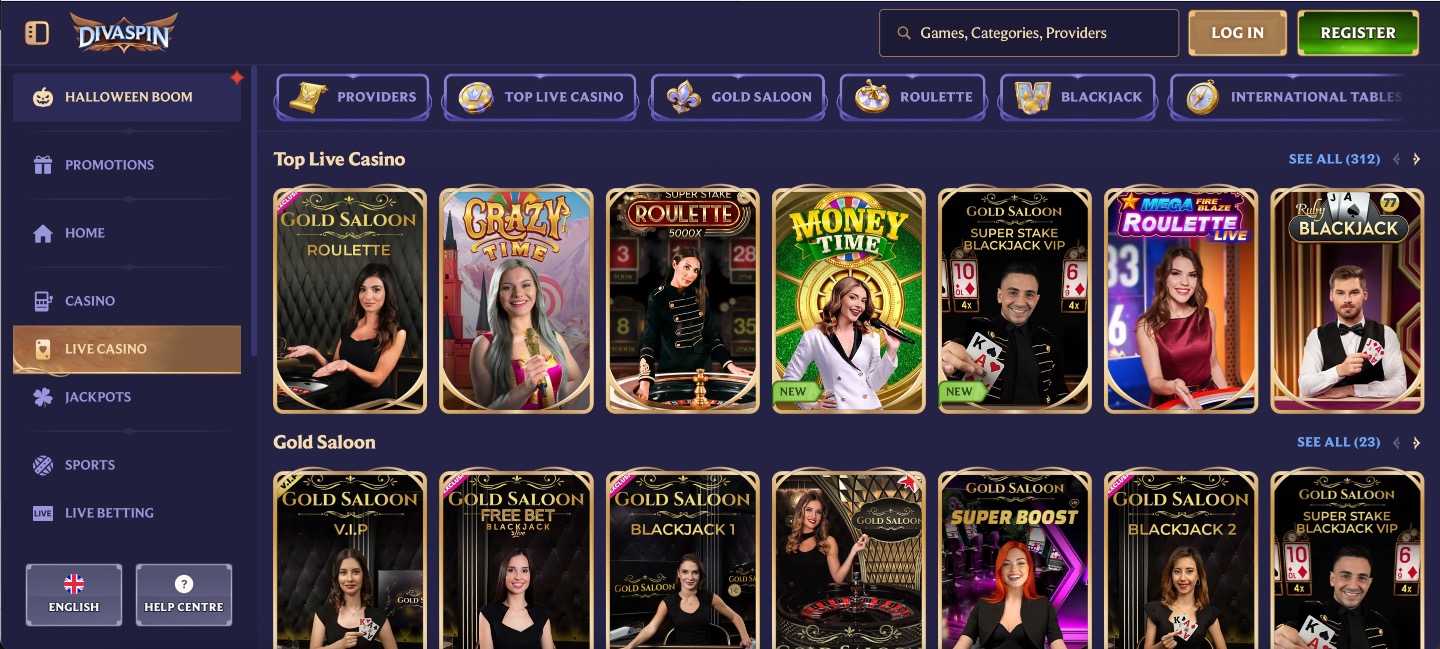The width and height of the screenshot is (1440, 649).
Task: Show next Top Live Casino games arrow
Action: [1417, 159]
